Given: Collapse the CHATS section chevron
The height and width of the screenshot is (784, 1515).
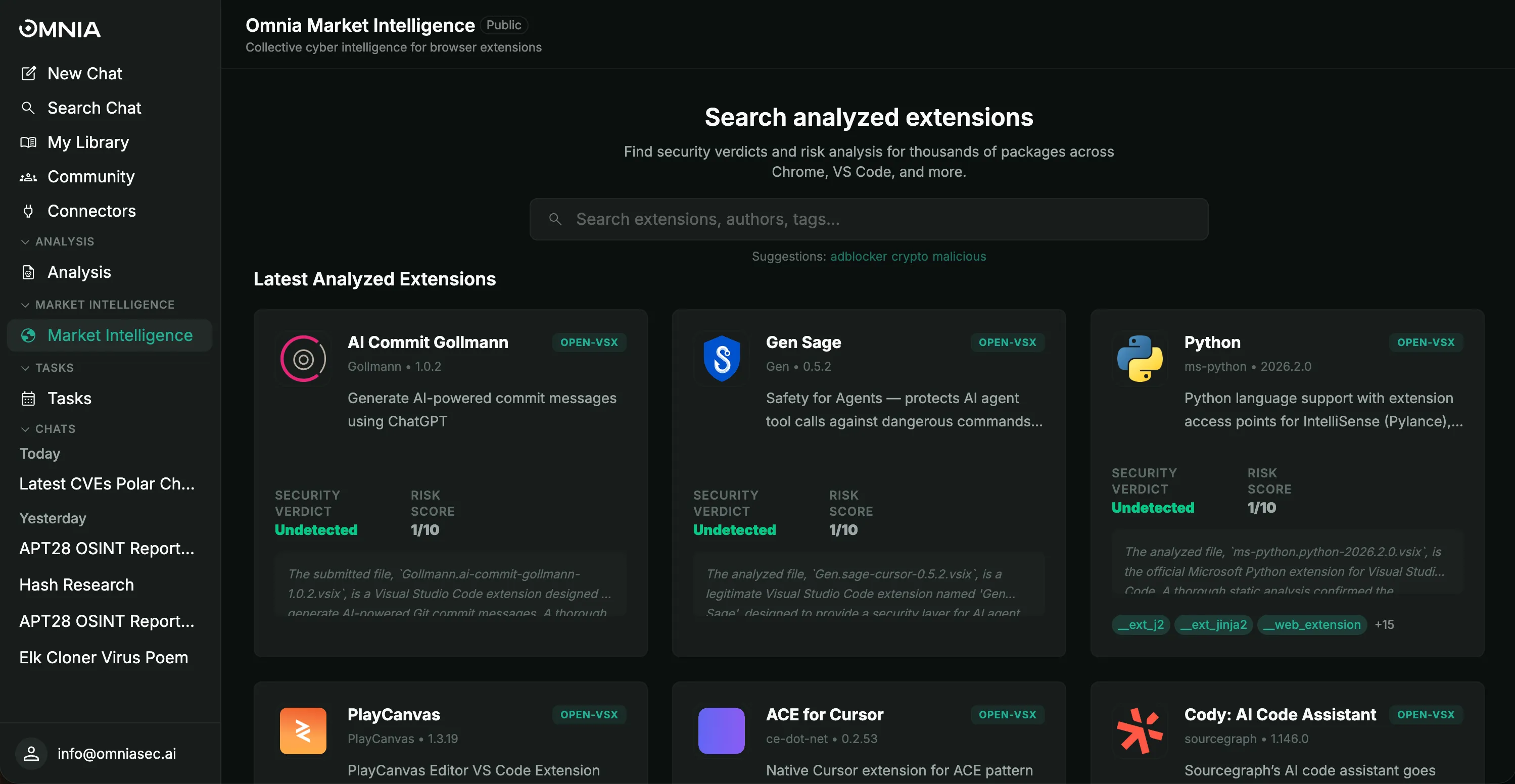Looking at the screenshot, I should click(x=25, y=428).
